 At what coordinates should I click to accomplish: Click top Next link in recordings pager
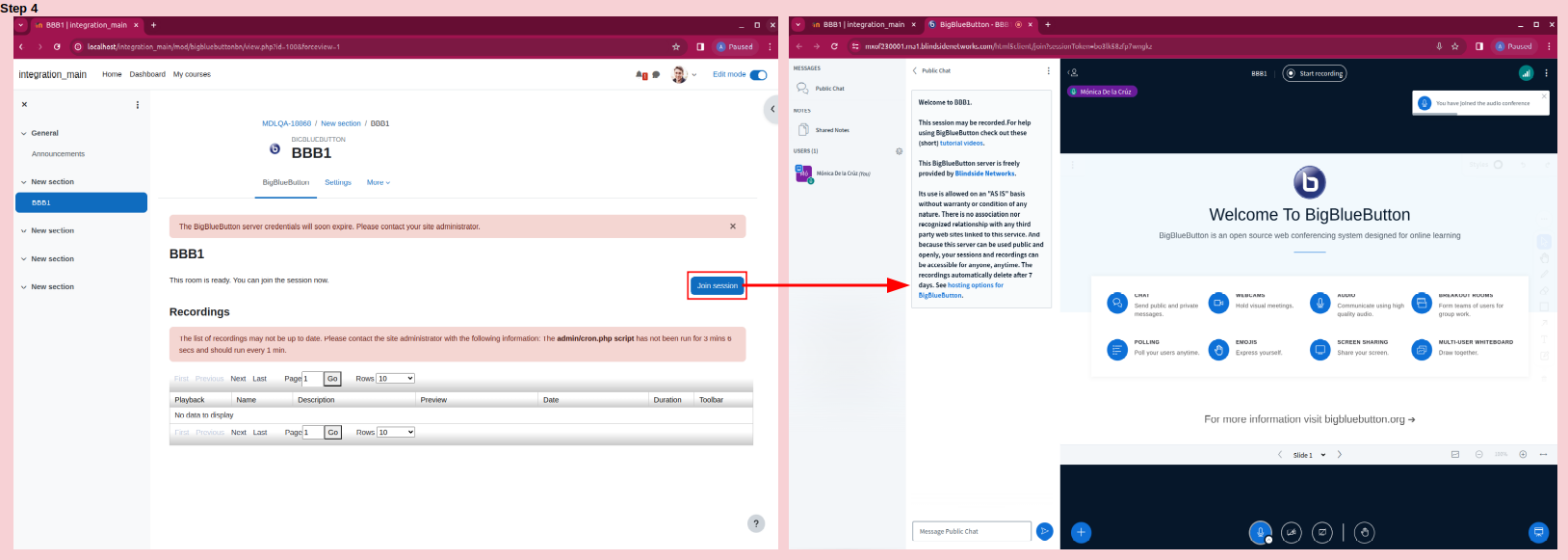point(238,379)
